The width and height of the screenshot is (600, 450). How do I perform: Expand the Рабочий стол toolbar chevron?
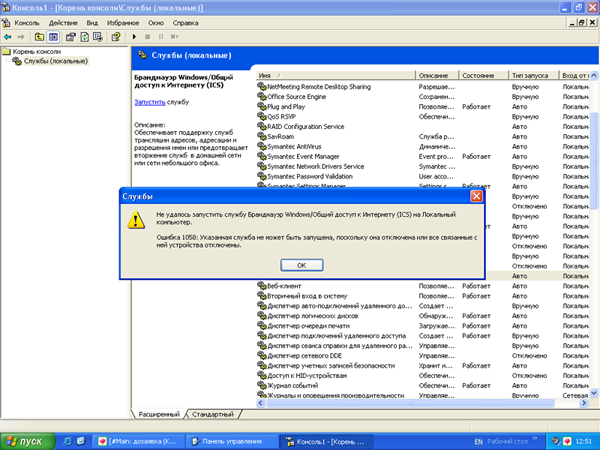click(x=535, y=439)
